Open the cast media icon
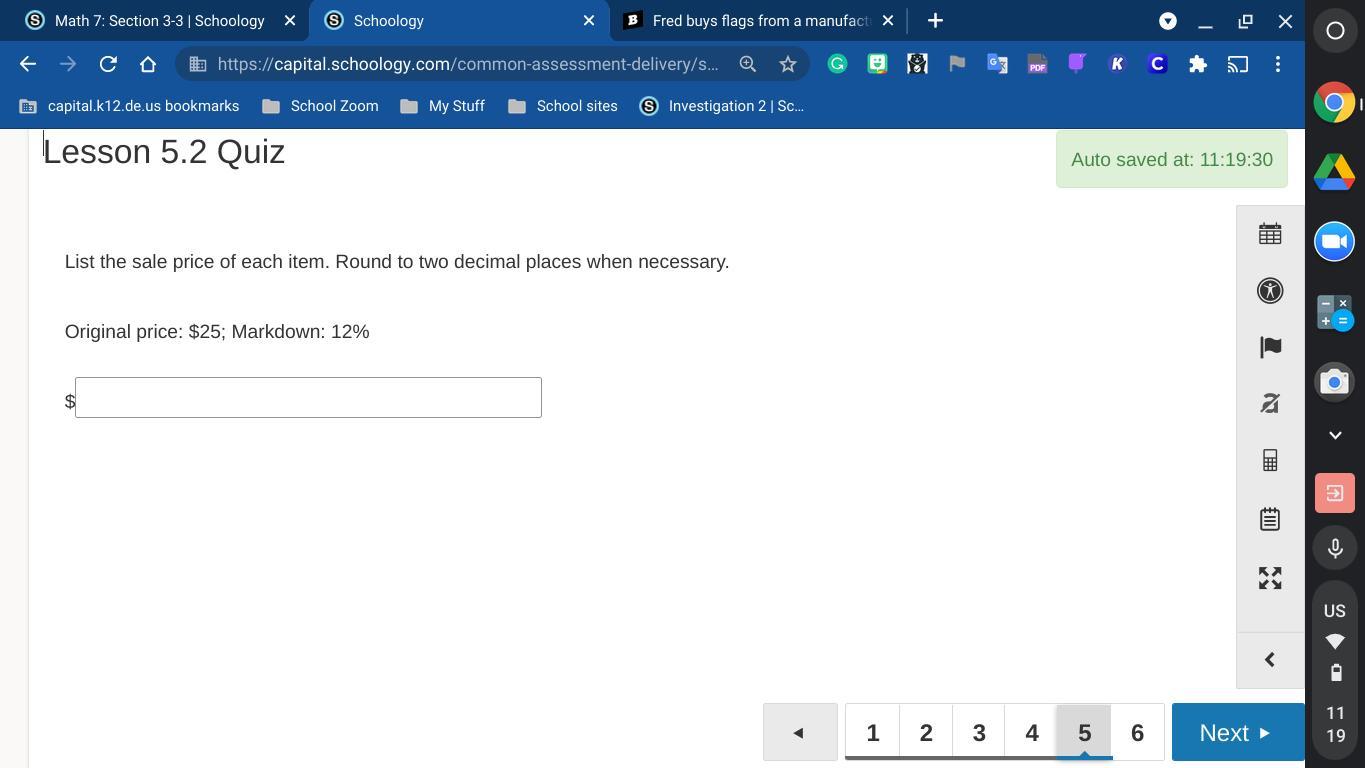 [1238, 64]
